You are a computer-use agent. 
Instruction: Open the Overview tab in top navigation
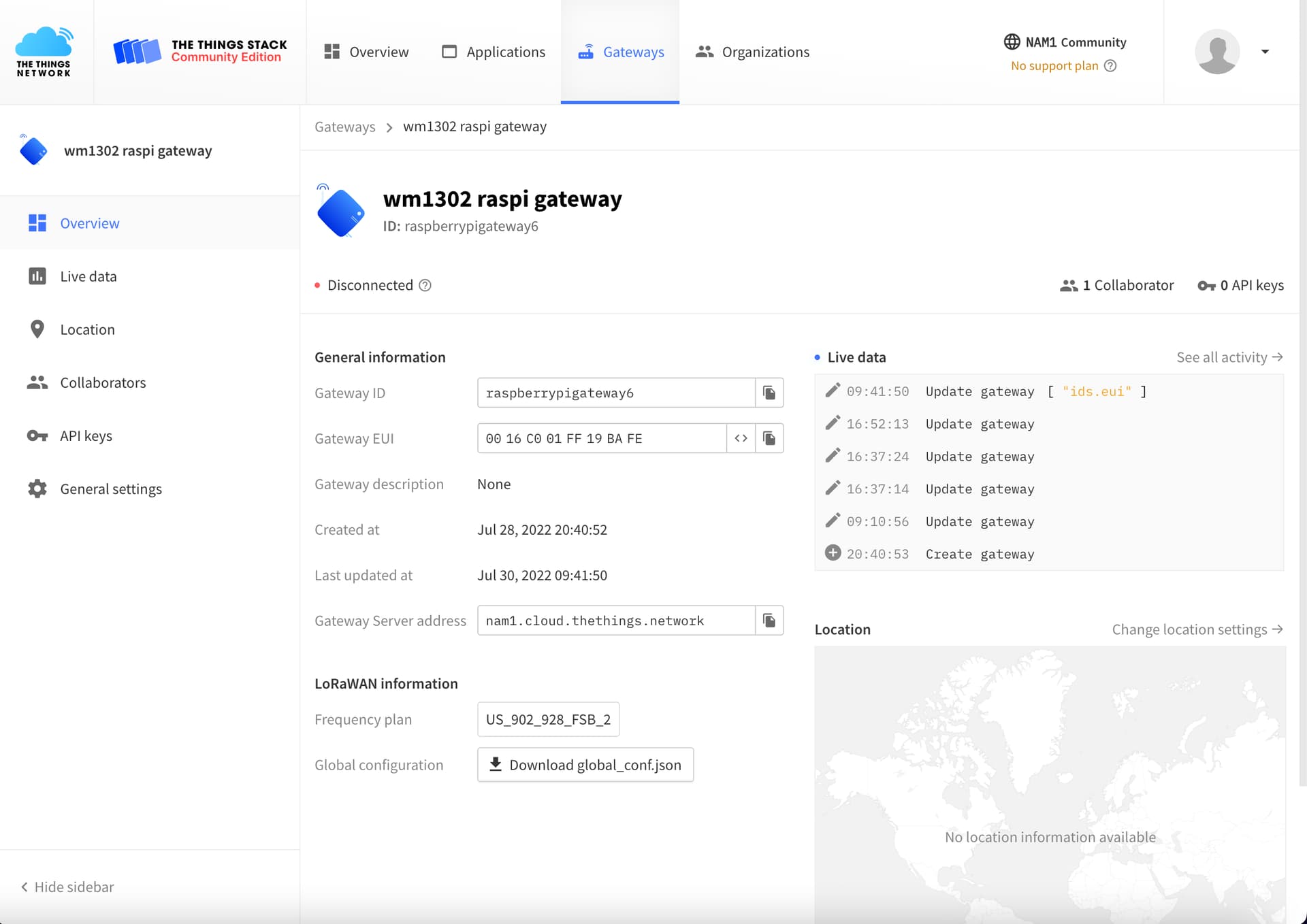pos(366,52)
